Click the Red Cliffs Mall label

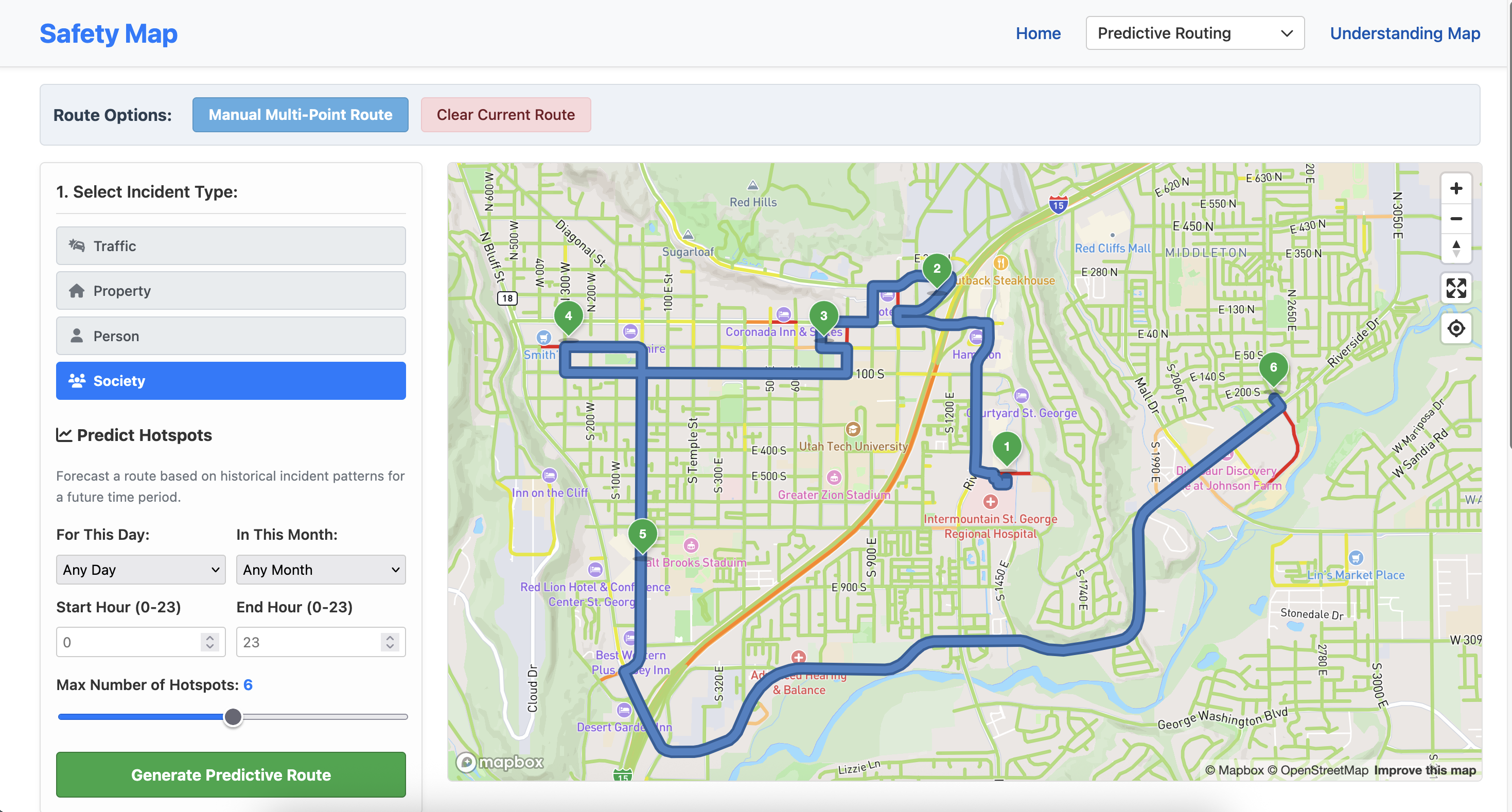point(1112,248)
